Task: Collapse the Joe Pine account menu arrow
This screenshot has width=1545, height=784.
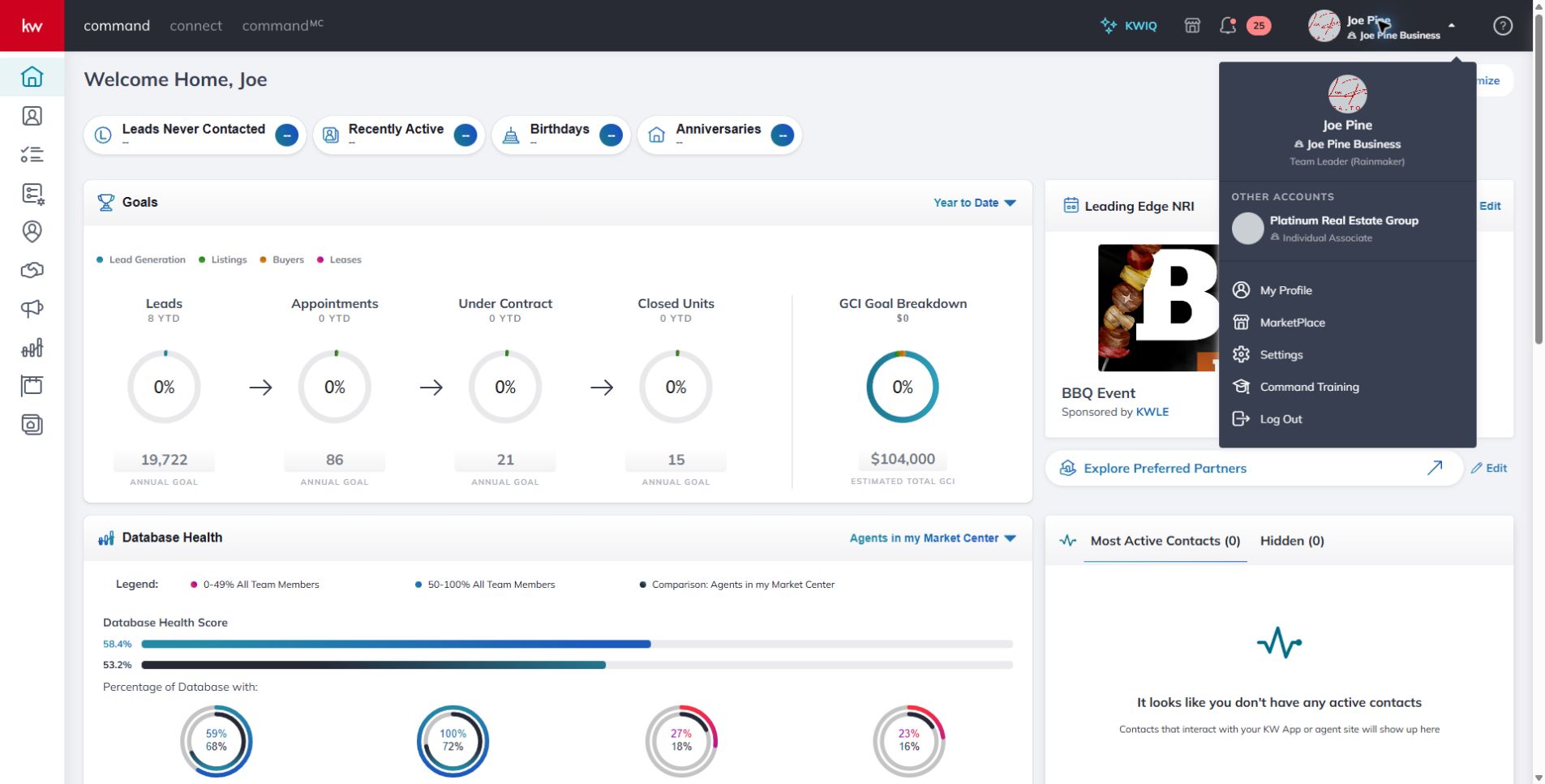Action: [1451, 25]
